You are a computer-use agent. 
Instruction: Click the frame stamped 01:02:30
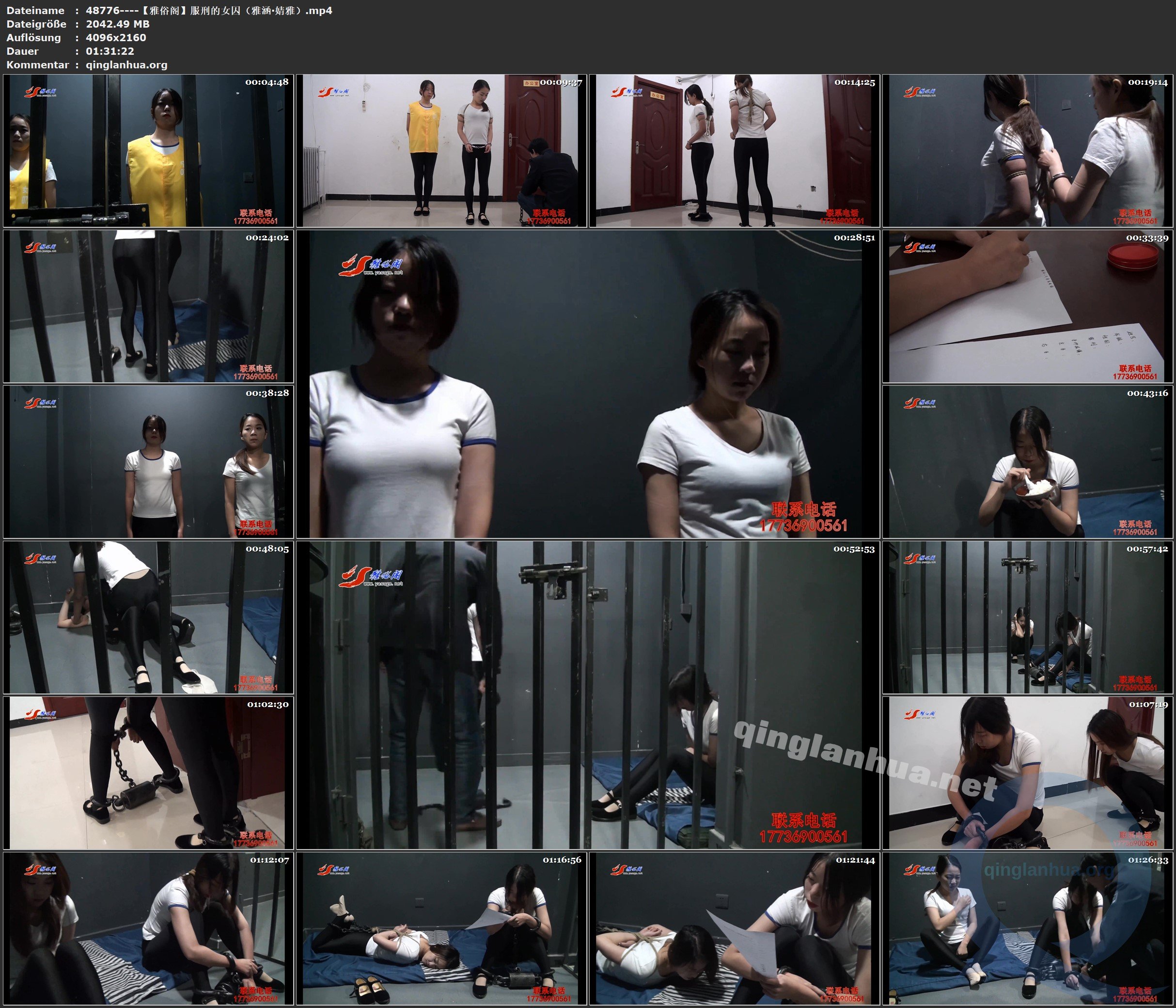pyautogui.click(x=148, y=773)
